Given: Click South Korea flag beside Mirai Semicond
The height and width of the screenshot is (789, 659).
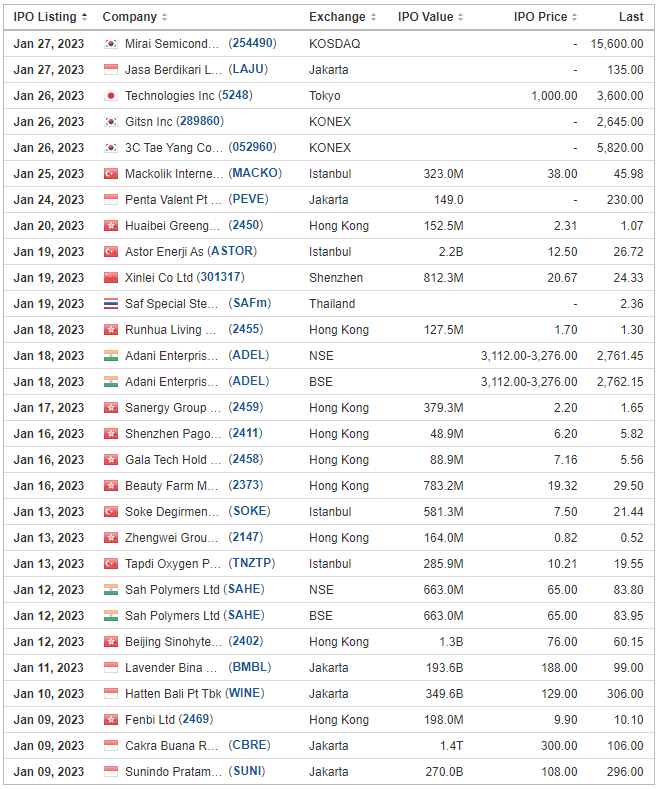Looking at the screenshot, I should [111, 44].
